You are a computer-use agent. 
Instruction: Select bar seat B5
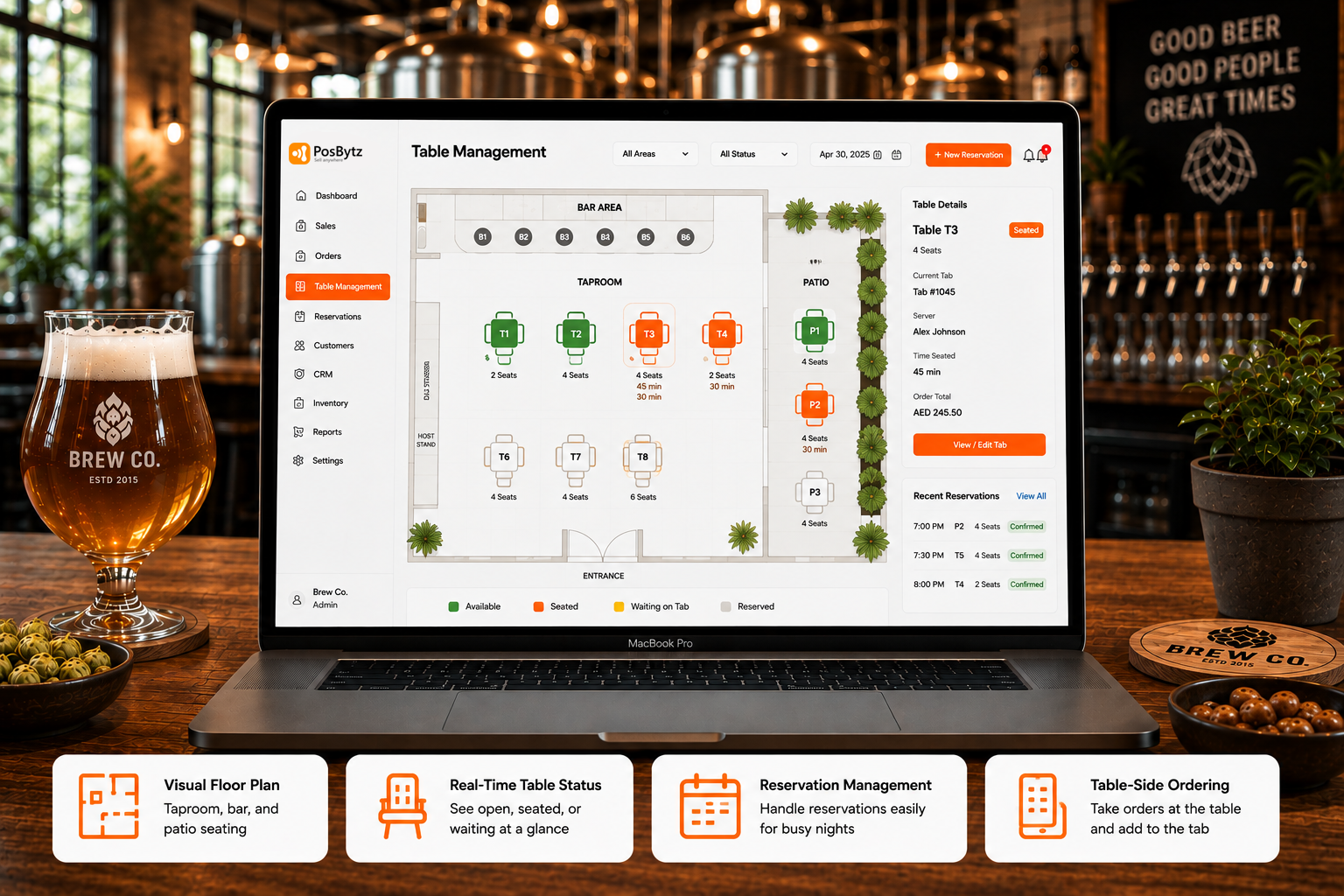(646, 237)
